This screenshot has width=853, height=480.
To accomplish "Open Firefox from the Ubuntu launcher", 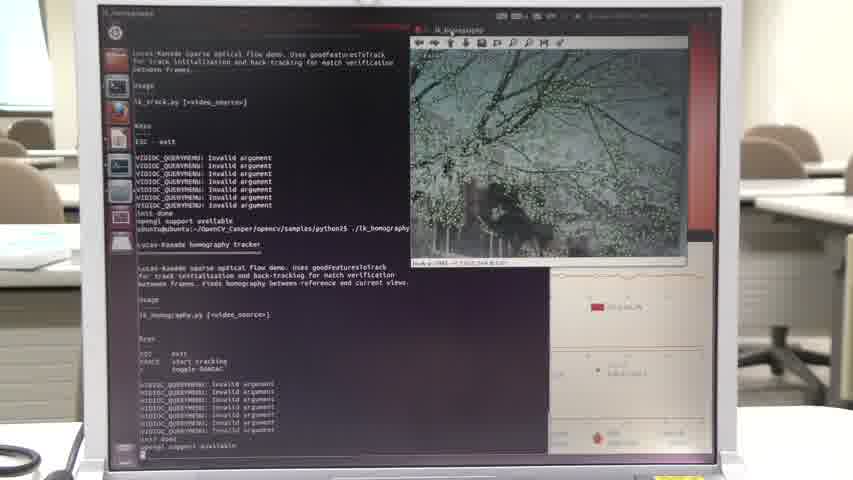I will [x=119, y=112].
